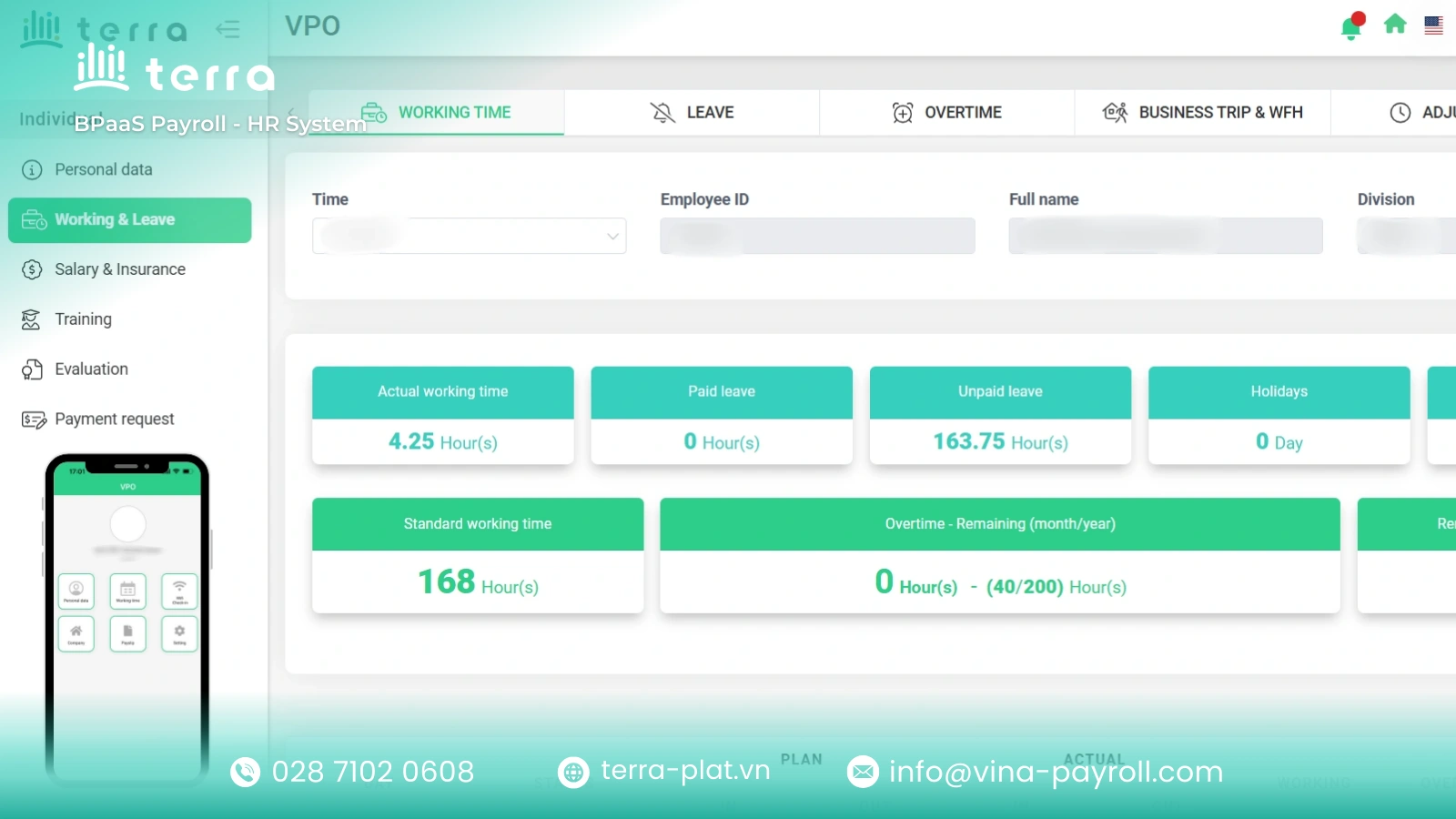1456x819 pixels.
Task: Click the Standard working time card
Action: pos(478,555)
